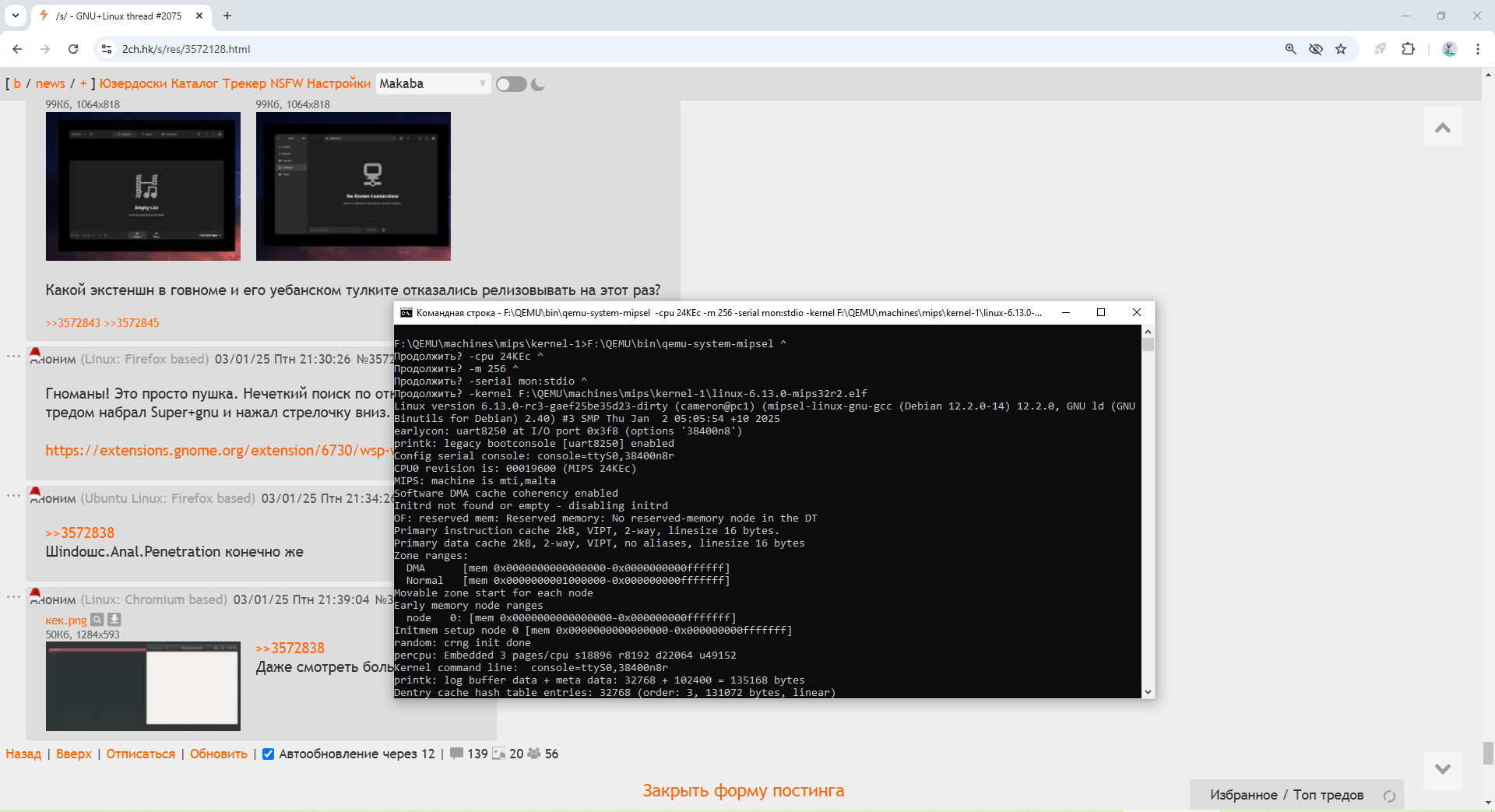This screenshot has width=1495, height=812.
Task: Open site information icon in address bar
Action: click(107, 49)
